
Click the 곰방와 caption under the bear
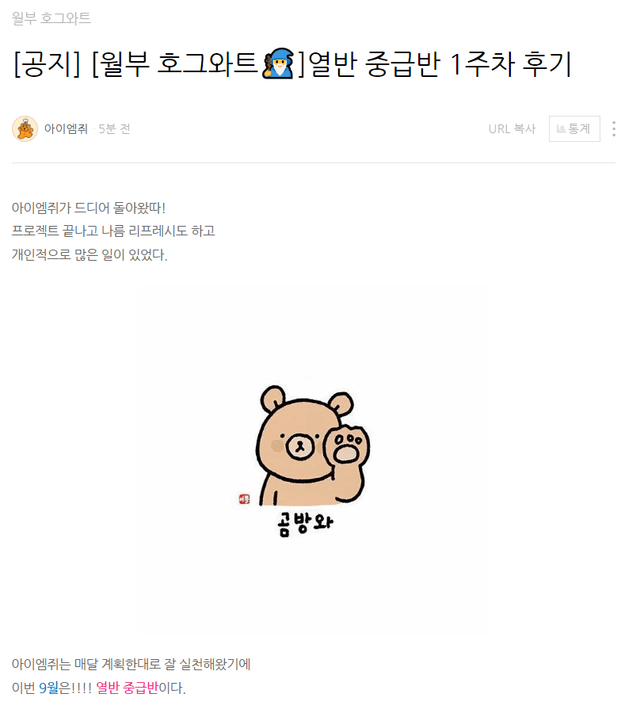pos(305,524)
